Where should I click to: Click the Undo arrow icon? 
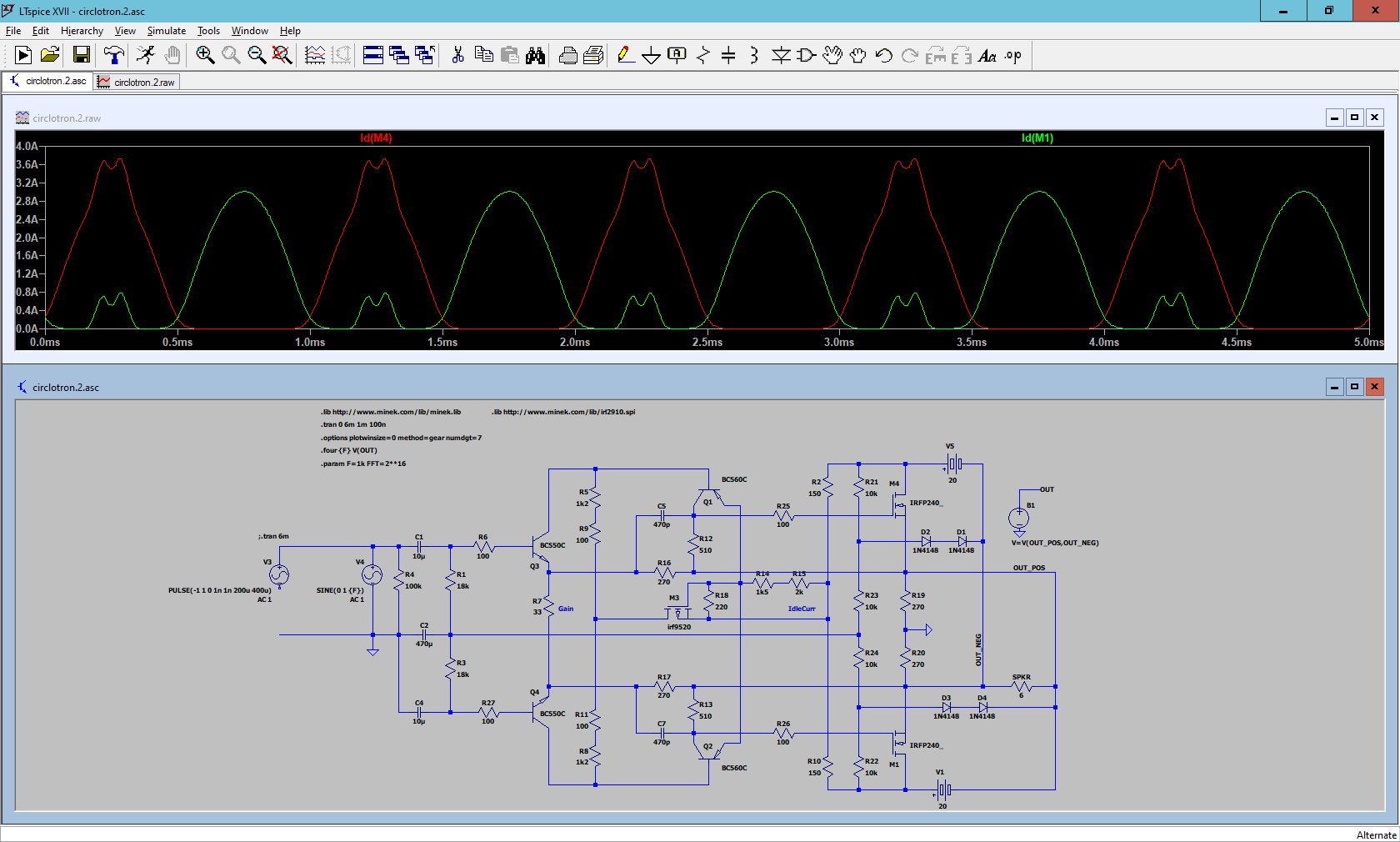click(884, 55)
